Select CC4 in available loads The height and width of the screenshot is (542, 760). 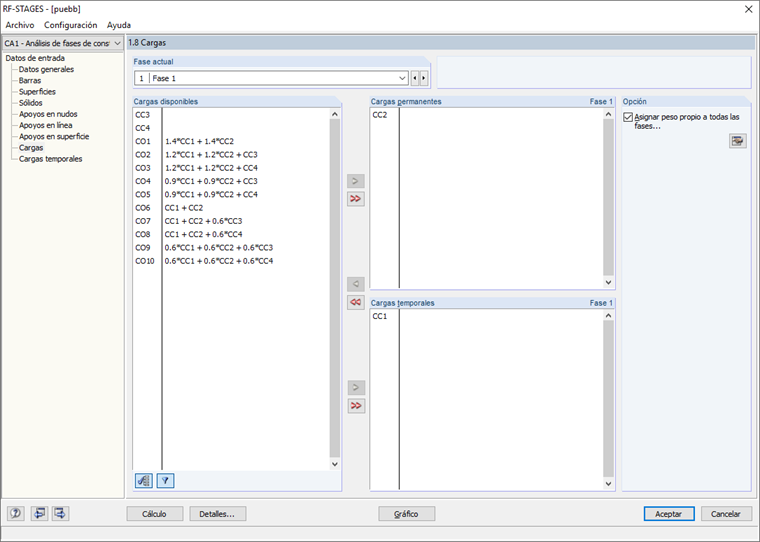[x=231, y=128]
